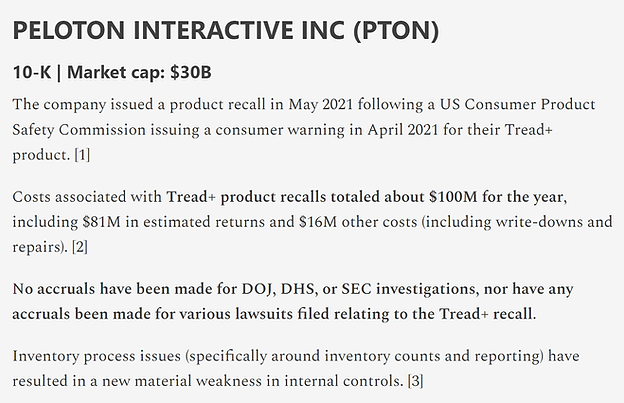Viewport: 624px width, 403px height.
Task: Click the '$16M other costs' text
Action: point(359,219)
